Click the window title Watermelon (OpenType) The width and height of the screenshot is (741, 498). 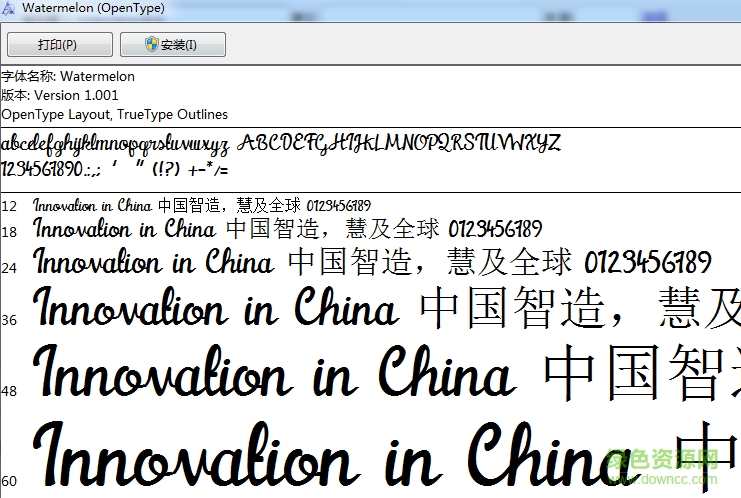[x=94, y=8]
